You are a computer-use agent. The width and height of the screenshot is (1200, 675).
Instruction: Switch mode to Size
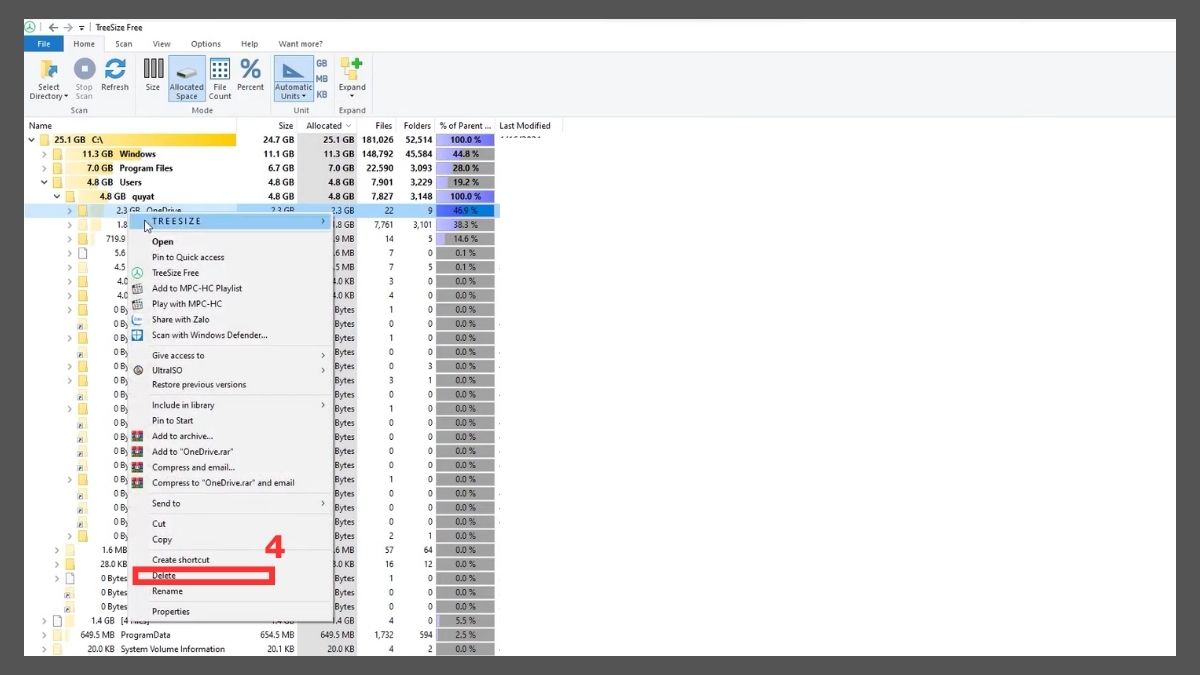click(153, 75)
